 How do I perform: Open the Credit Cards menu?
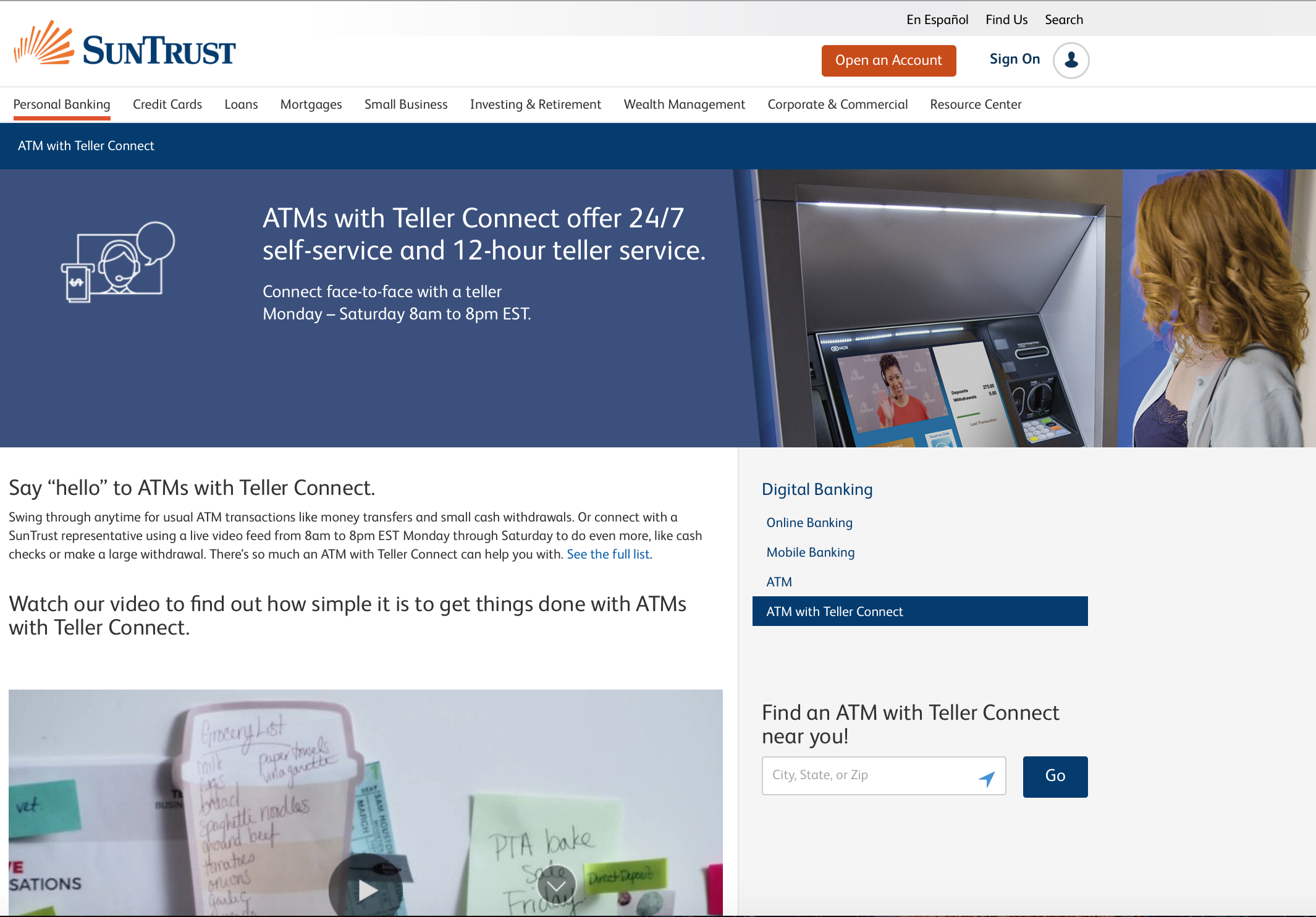(x=167, y=104)
